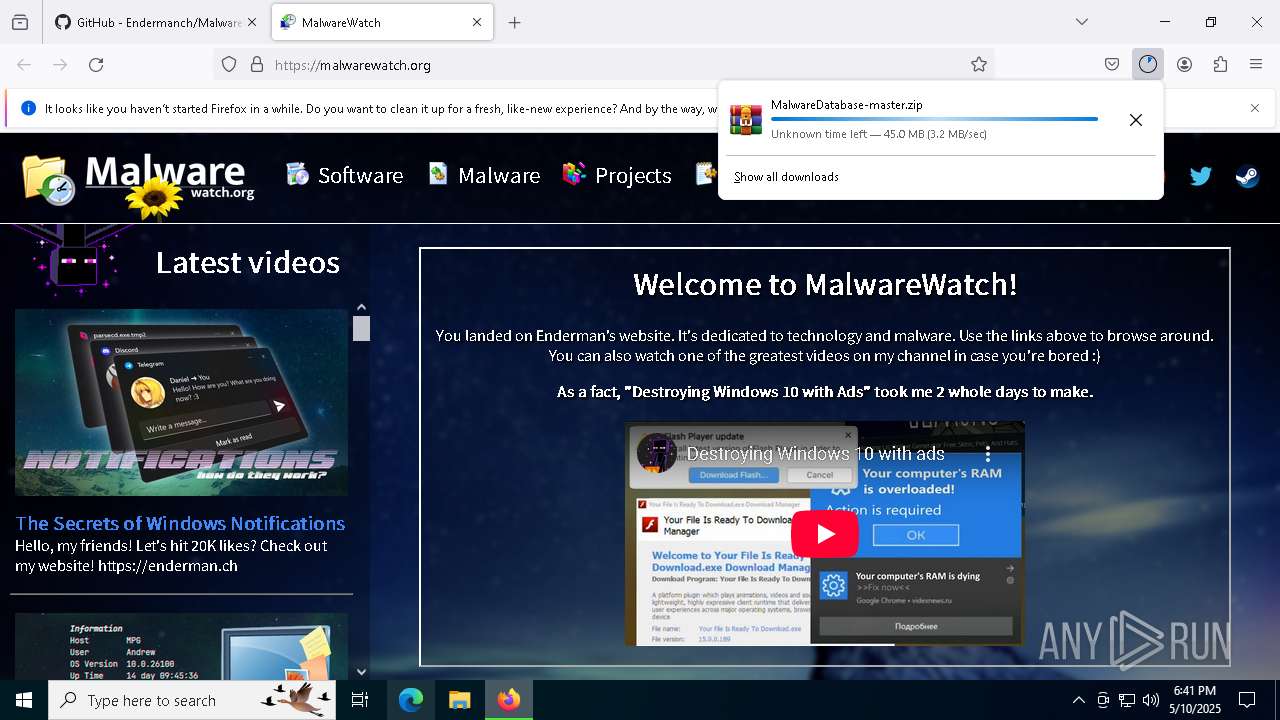Close the GitHub tab

pyautogui.click(x=252, y=22)
